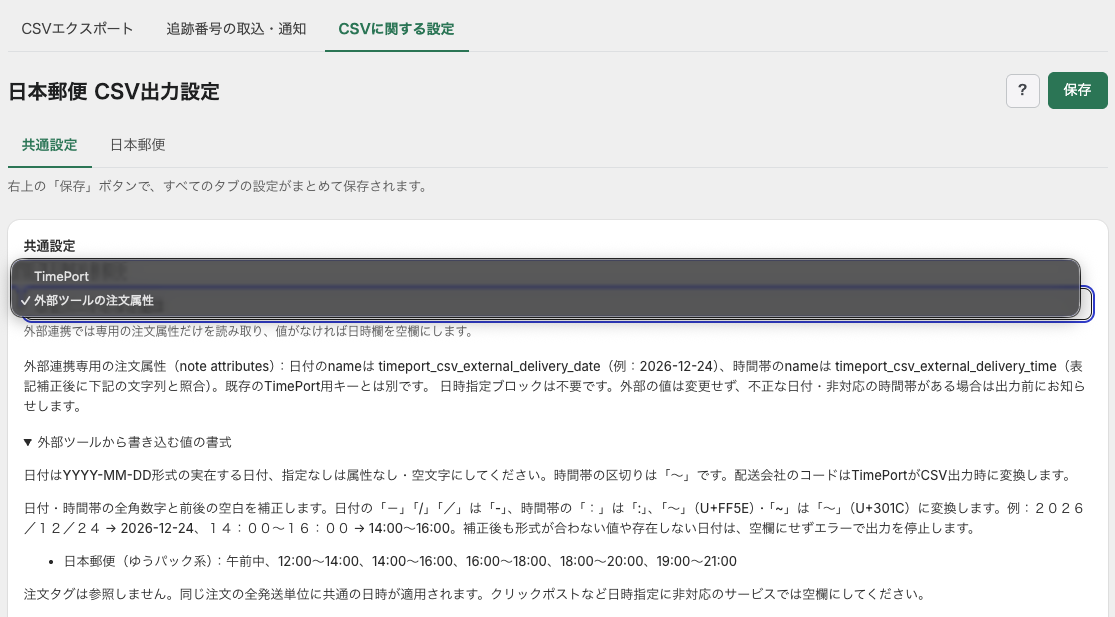Click the 日付・時間帯の全角数字 correction paragraph
This screenshot has height=617, width=1115.
pyautogui.click(x=554, y=518)
